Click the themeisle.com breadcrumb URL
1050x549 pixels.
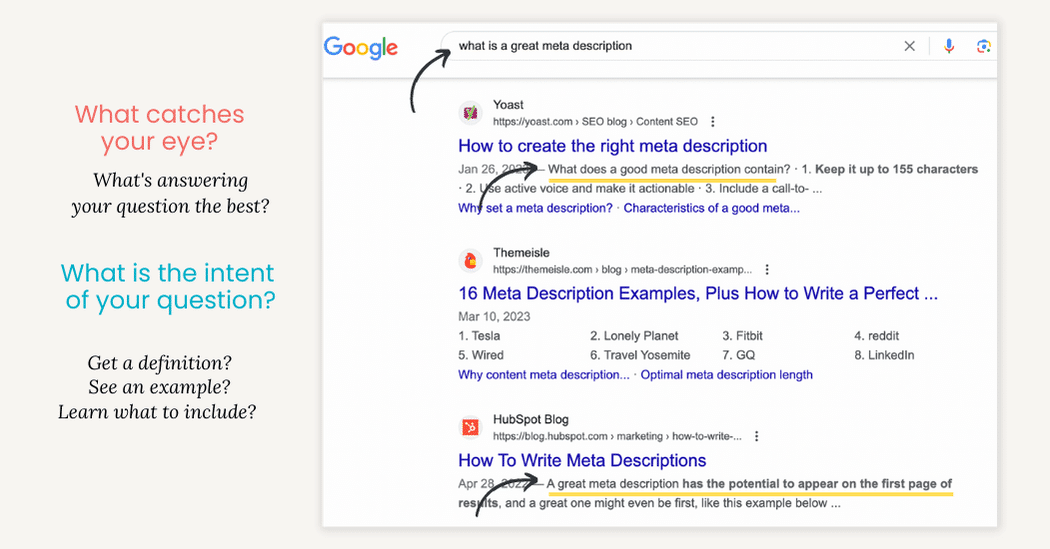623,270
